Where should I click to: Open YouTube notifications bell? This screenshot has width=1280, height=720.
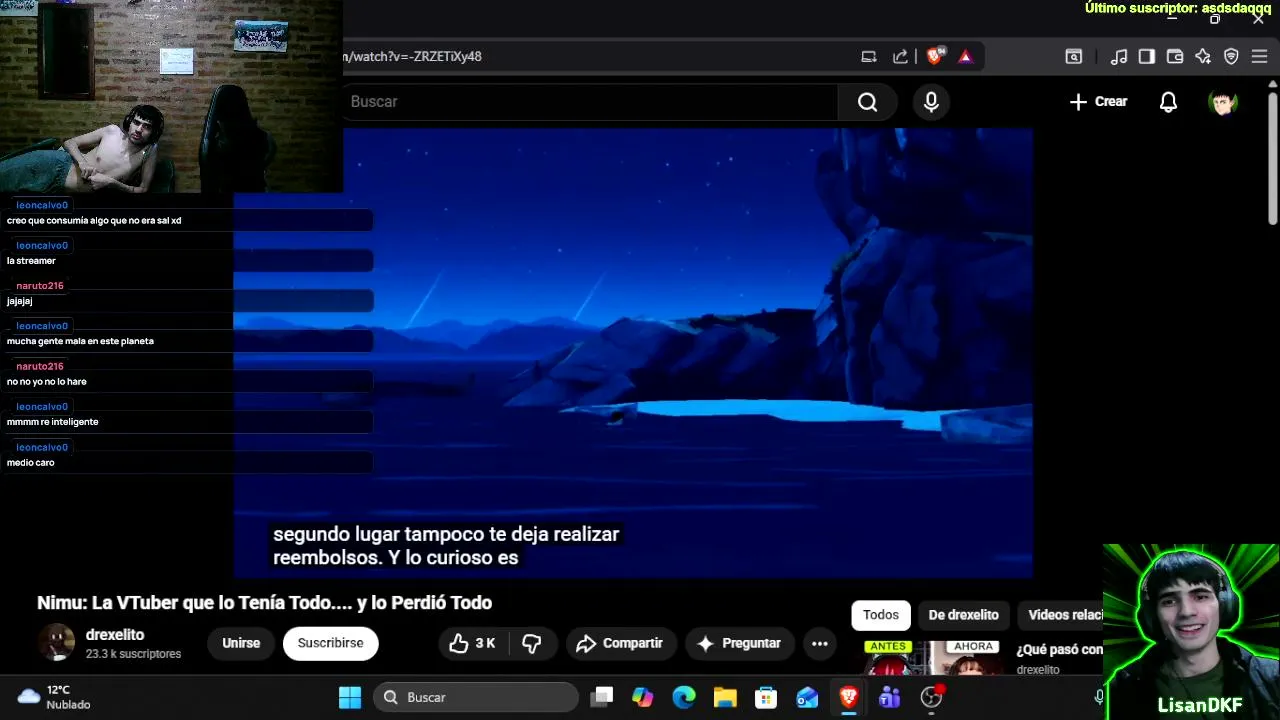[x=1168, y=102]
